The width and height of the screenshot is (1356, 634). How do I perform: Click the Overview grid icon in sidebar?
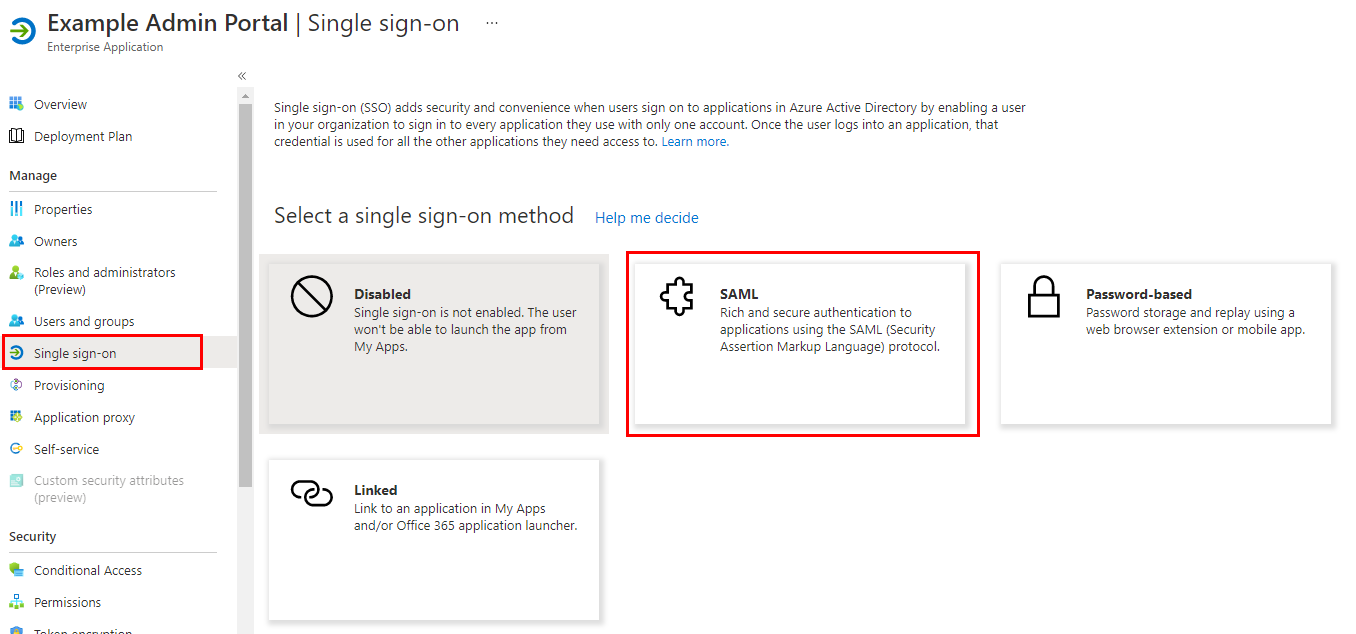[16, 104]
